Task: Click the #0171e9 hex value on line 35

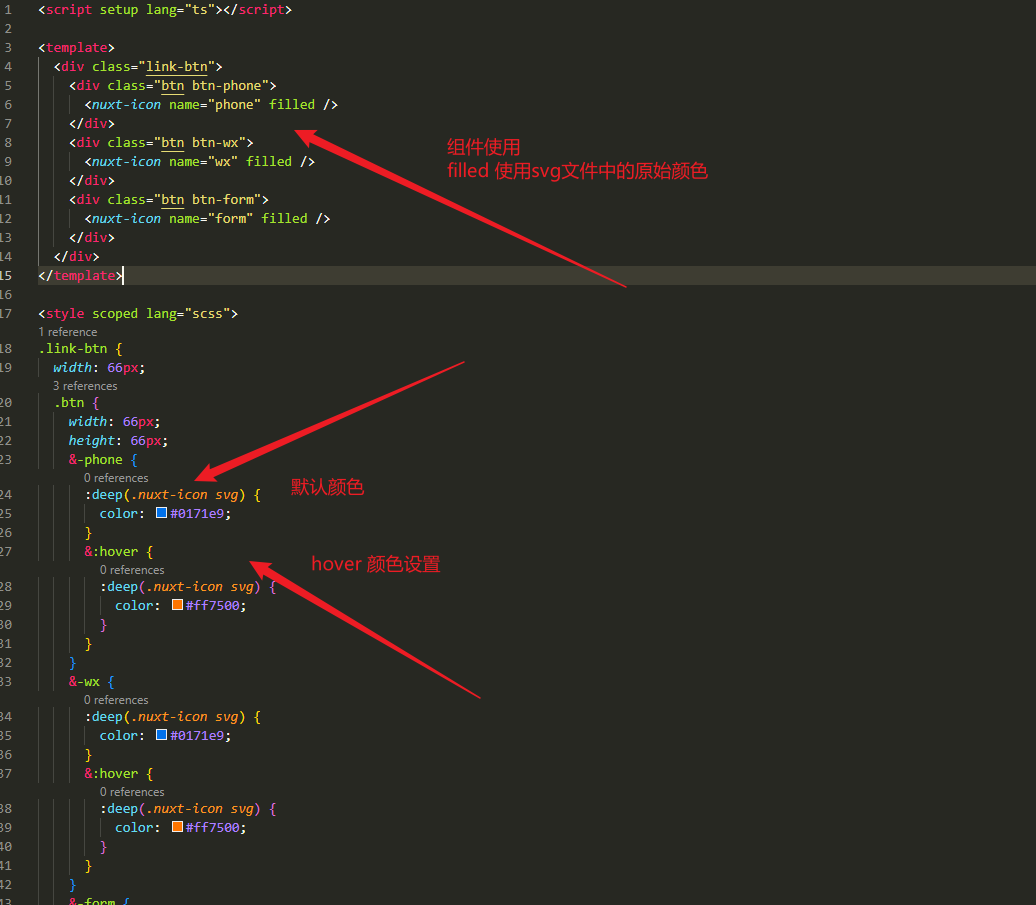Action: coord(197,735)
